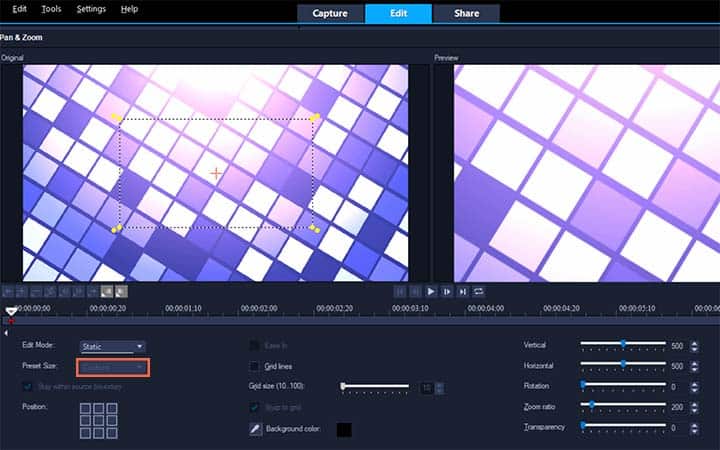The height and width of the screenshot is (450, 720).
Task: Click the brighter right-most keyframe toolbar icon
Action: tap(121, 292)
